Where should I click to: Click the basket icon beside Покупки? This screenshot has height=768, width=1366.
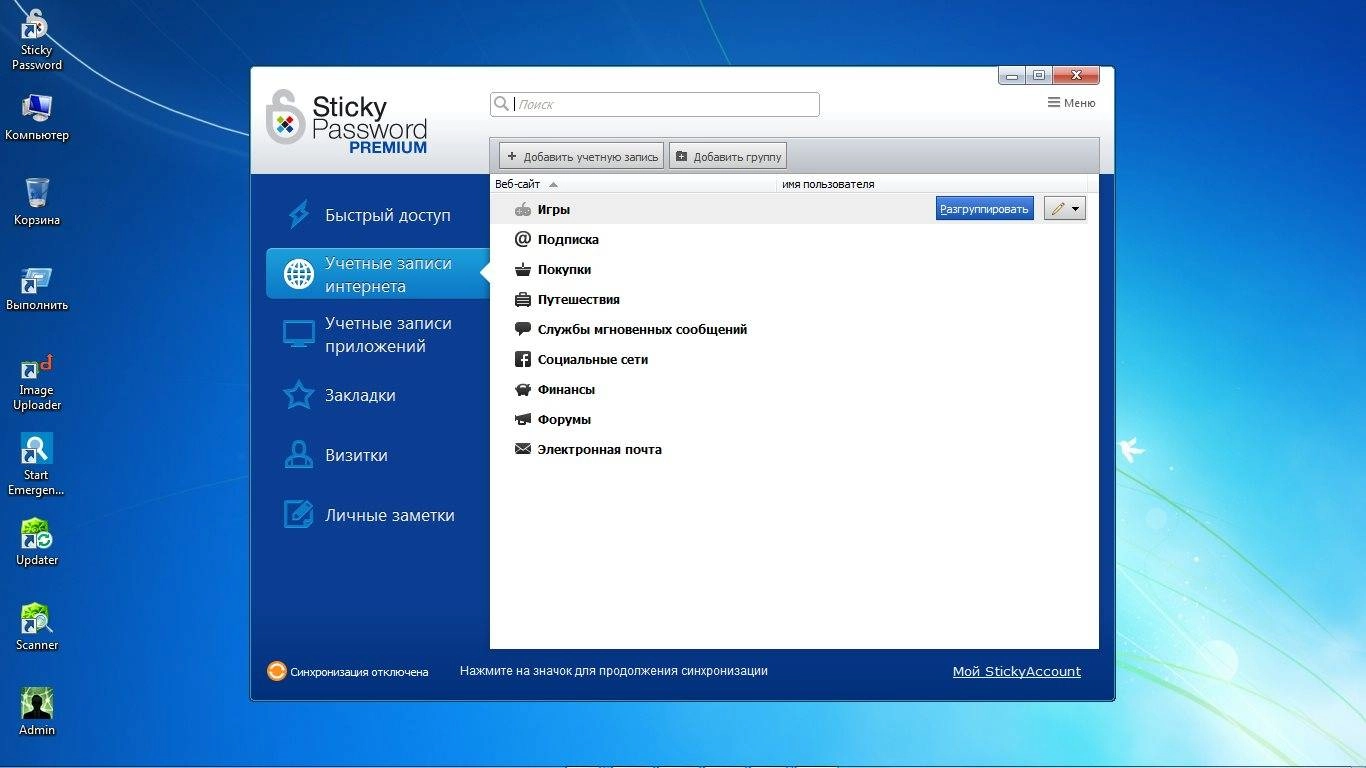pyautogui.click(x=522, y=269)
